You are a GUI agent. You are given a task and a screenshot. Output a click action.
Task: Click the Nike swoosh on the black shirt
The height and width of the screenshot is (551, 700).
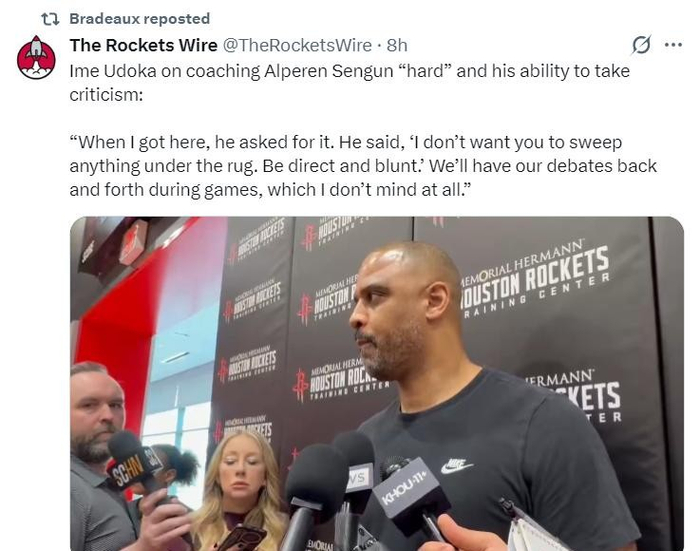(457, 465)
